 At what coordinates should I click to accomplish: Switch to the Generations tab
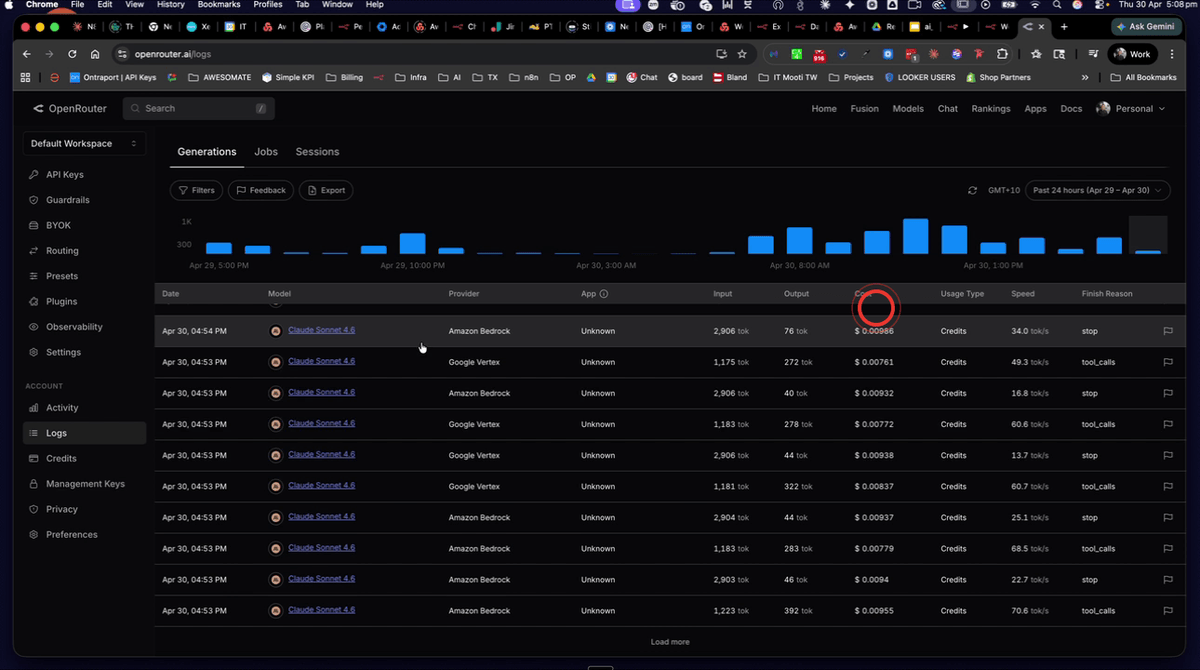207,152
